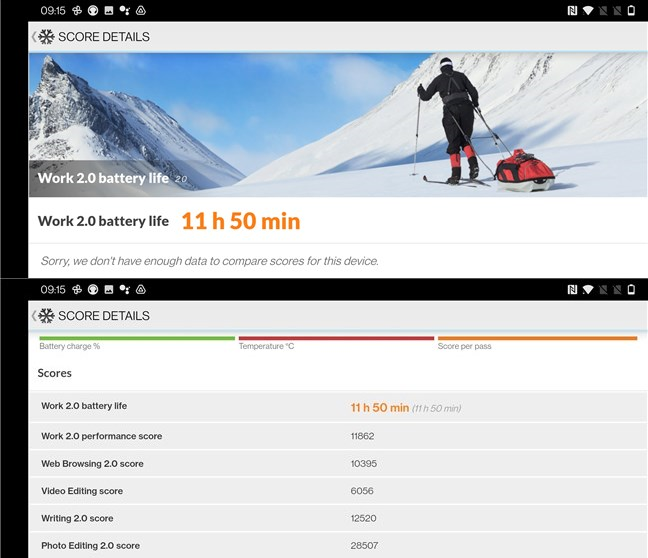
Task: Tap the snowflake logo in the bottom SCORE DETAILS header
Action: pos(46,316)
